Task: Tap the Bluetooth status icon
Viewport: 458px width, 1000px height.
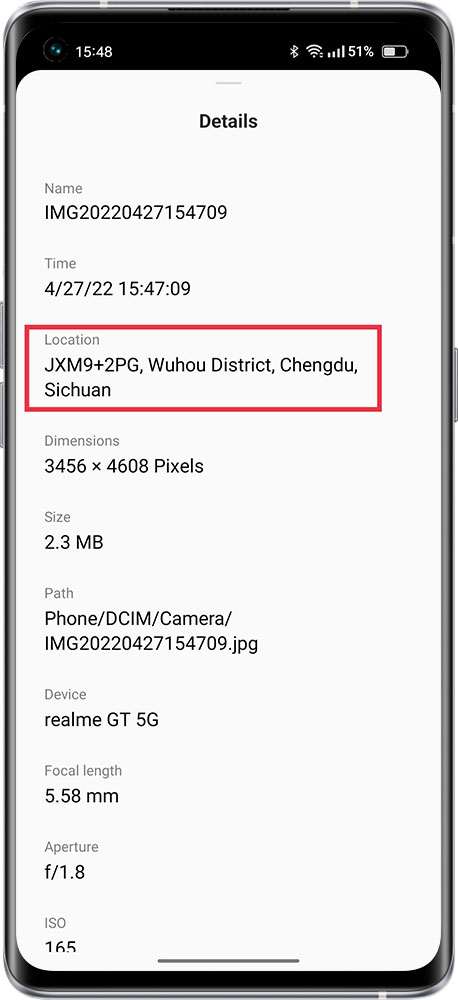Action: pyautogui.click(x=294, y=52)
